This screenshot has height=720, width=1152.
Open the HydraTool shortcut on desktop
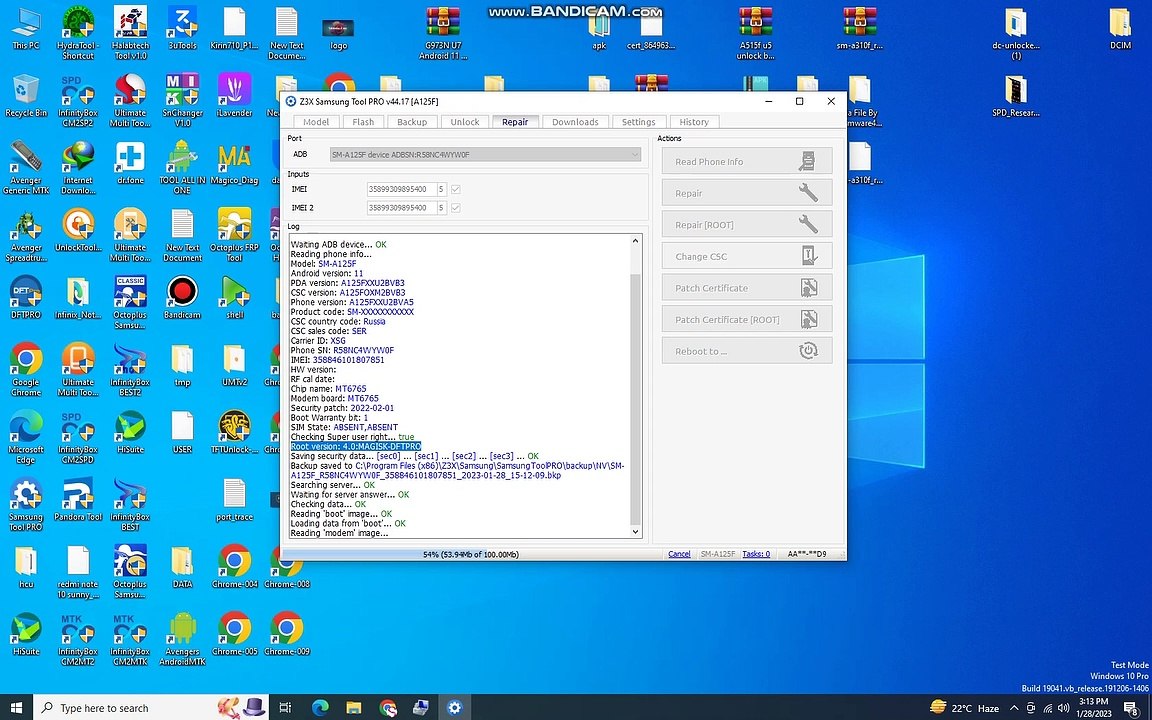78,32
